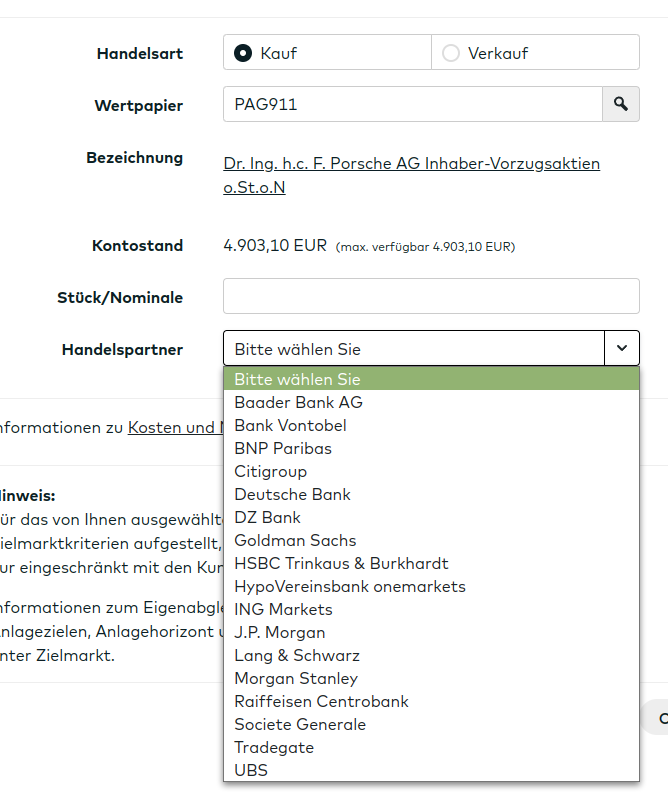The width and height of the screenshot is (668, 797).
Task: Pick Tradegate option
Action: coord(431,747)
